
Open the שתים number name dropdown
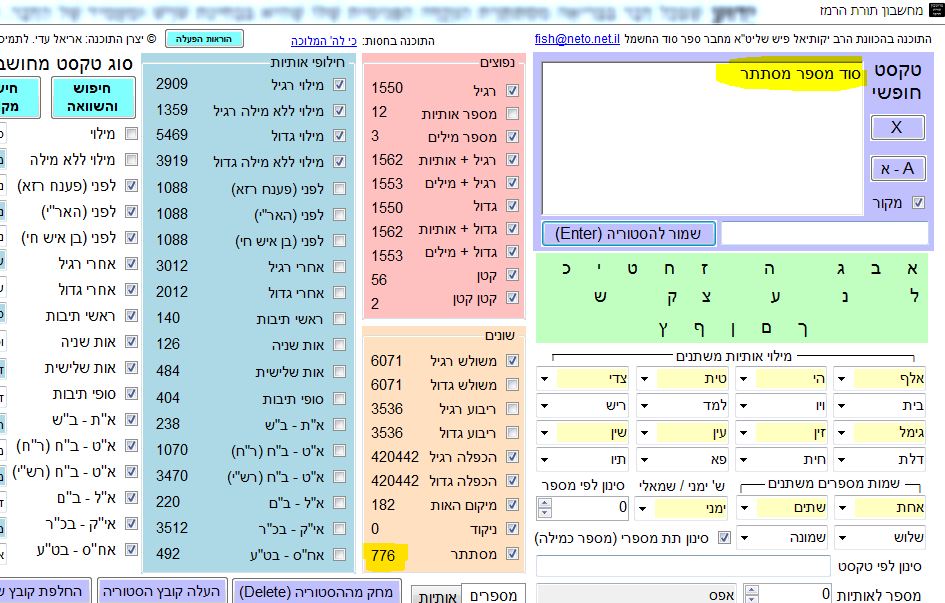pos(744,509)
